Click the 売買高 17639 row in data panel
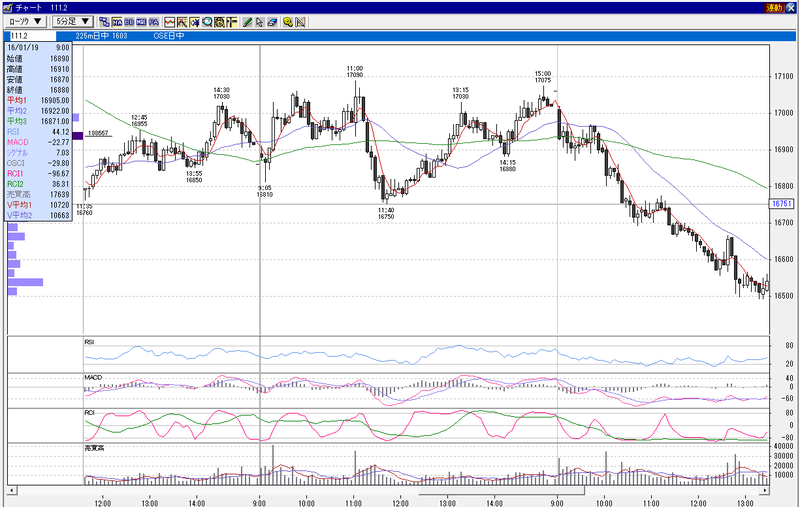The image size is (800, 507). coord(38,194)
